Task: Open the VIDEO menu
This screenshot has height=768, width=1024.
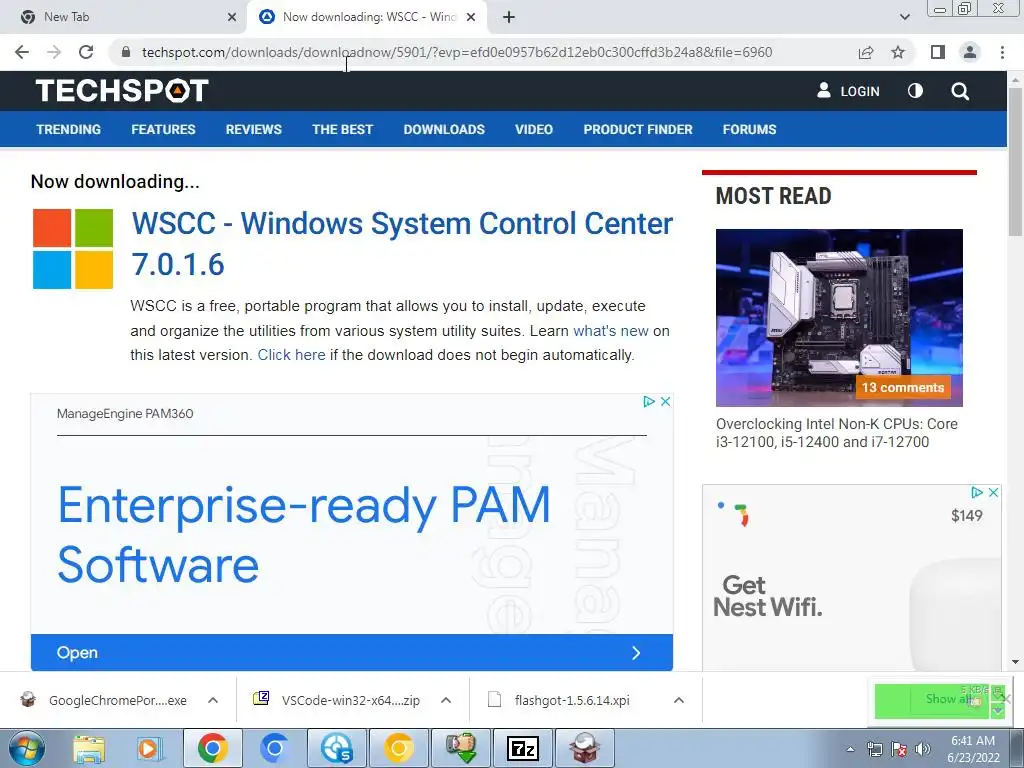Action: coord(534,129)
